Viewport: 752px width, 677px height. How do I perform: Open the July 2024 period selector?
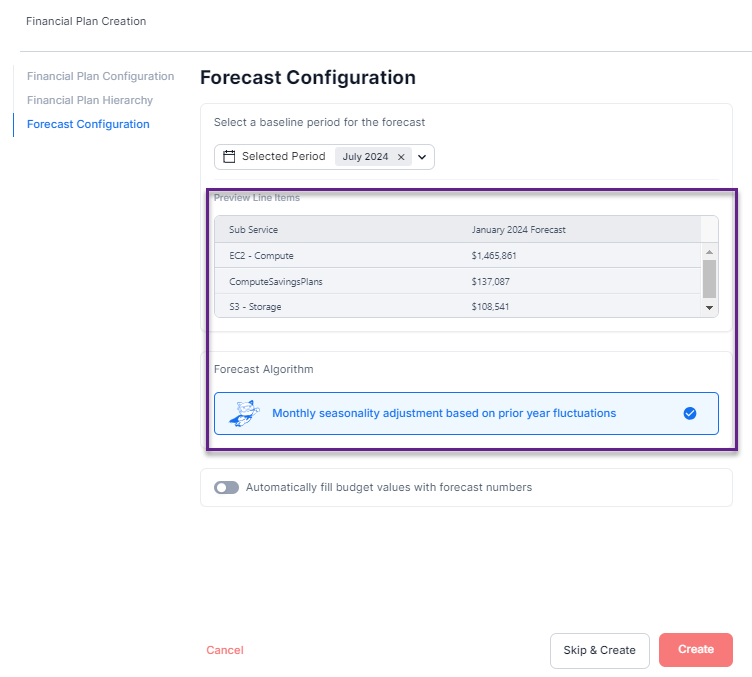pyautogui.click(x=365, y=157)
